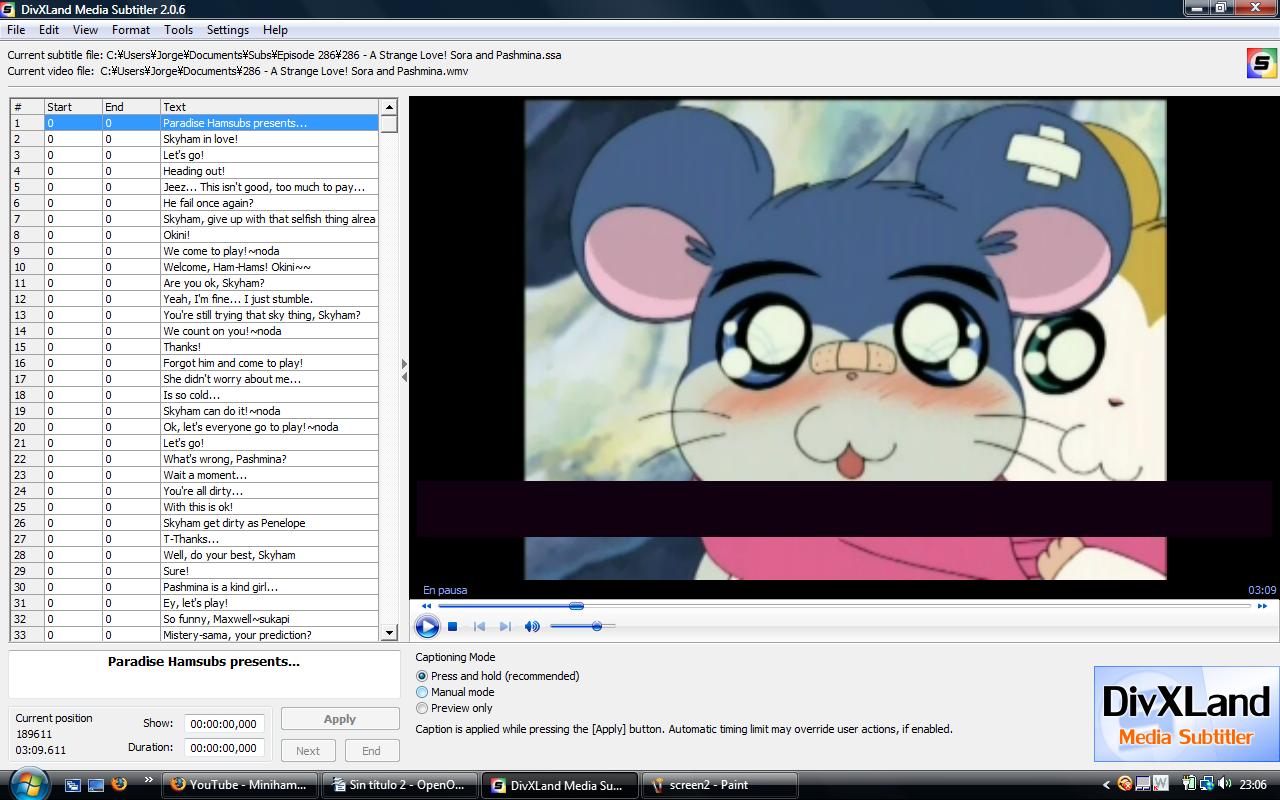
Task: Click the End column header
Action: pyautogui.click(x=131, y=107)
